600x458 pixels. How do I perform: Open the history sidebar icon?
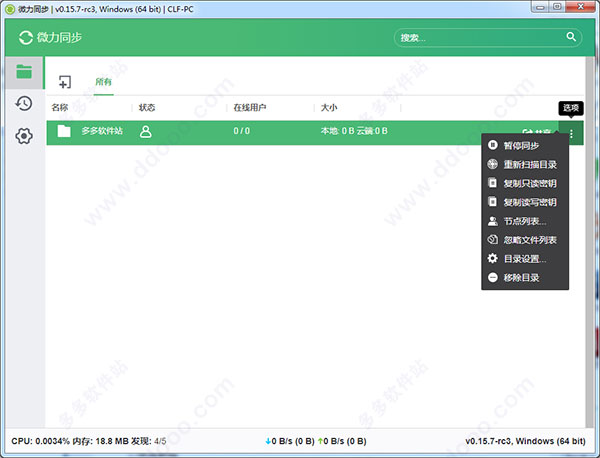pos(24,104)
